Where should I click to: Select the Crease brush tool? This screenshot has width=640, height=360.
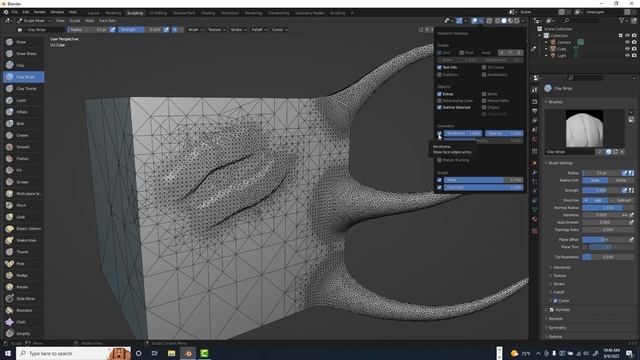(23, 135)
